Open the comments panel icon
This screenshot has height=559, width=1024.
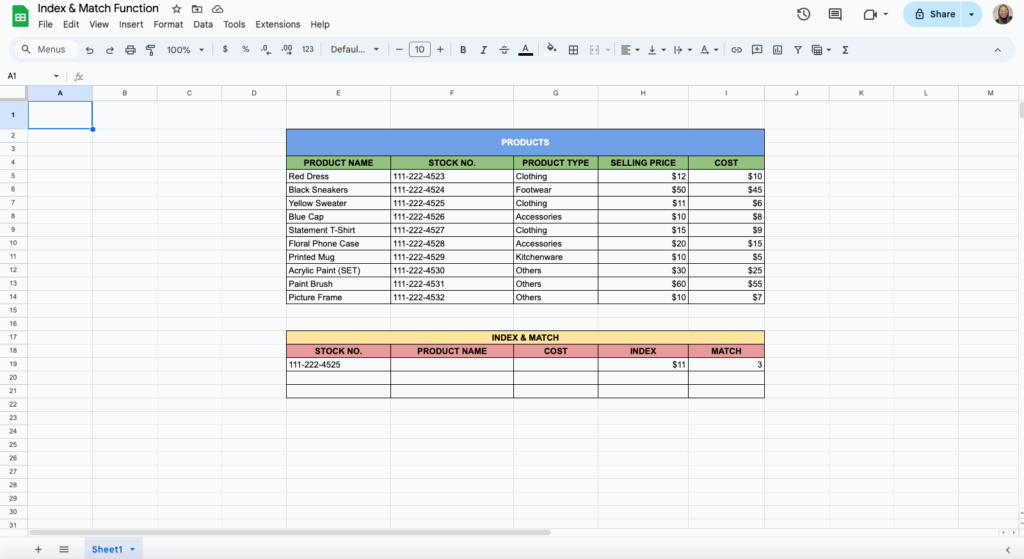[835, 14]
